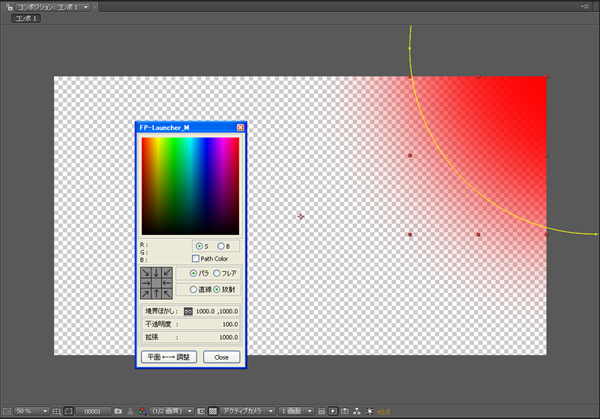Click the up-right arrow in direction grid
Image resolution: width=600 pixels, height=419 pixels.
pos(145,294)
